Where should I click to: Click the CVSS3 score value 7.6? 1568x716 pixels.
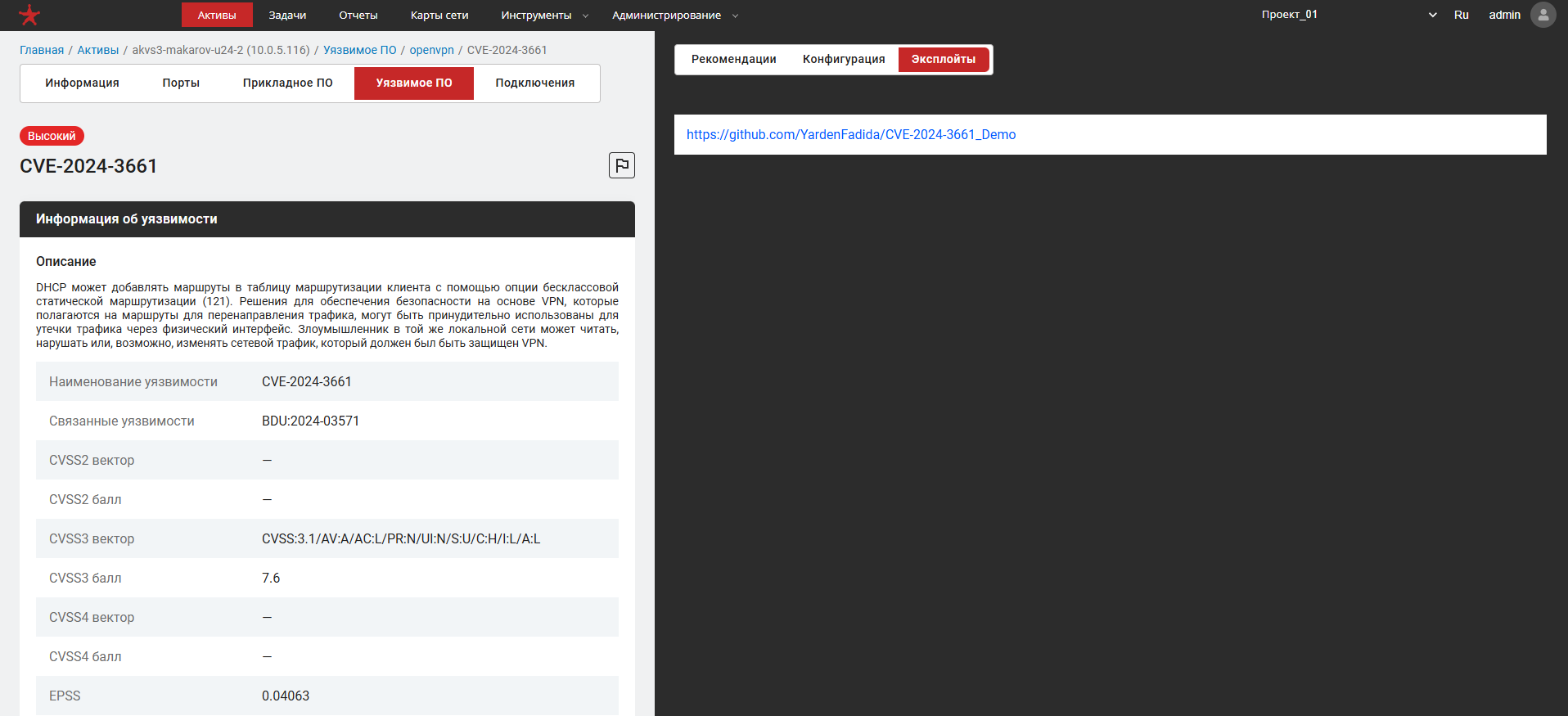click(x=271, y=578)
